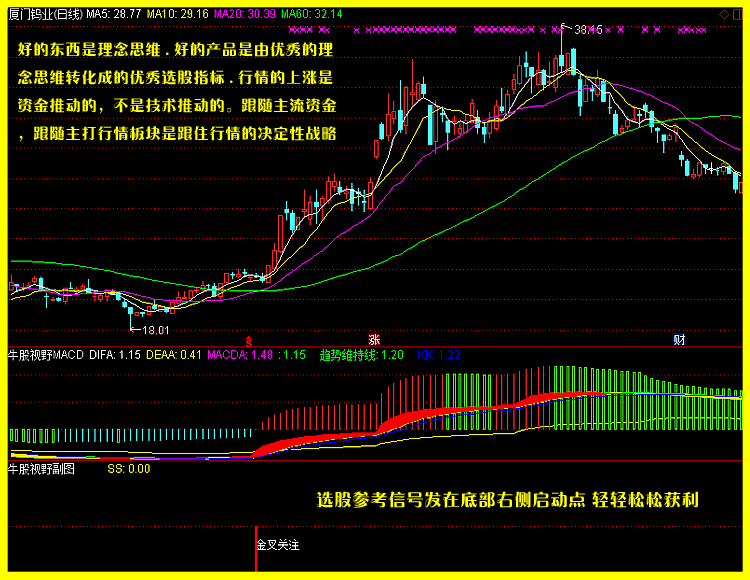Click the blue '财' marker below the chart

pyautogui.click(x=679, y=340)
